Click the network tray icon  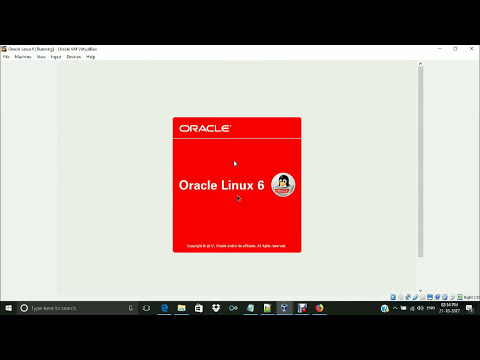[412, 309]
